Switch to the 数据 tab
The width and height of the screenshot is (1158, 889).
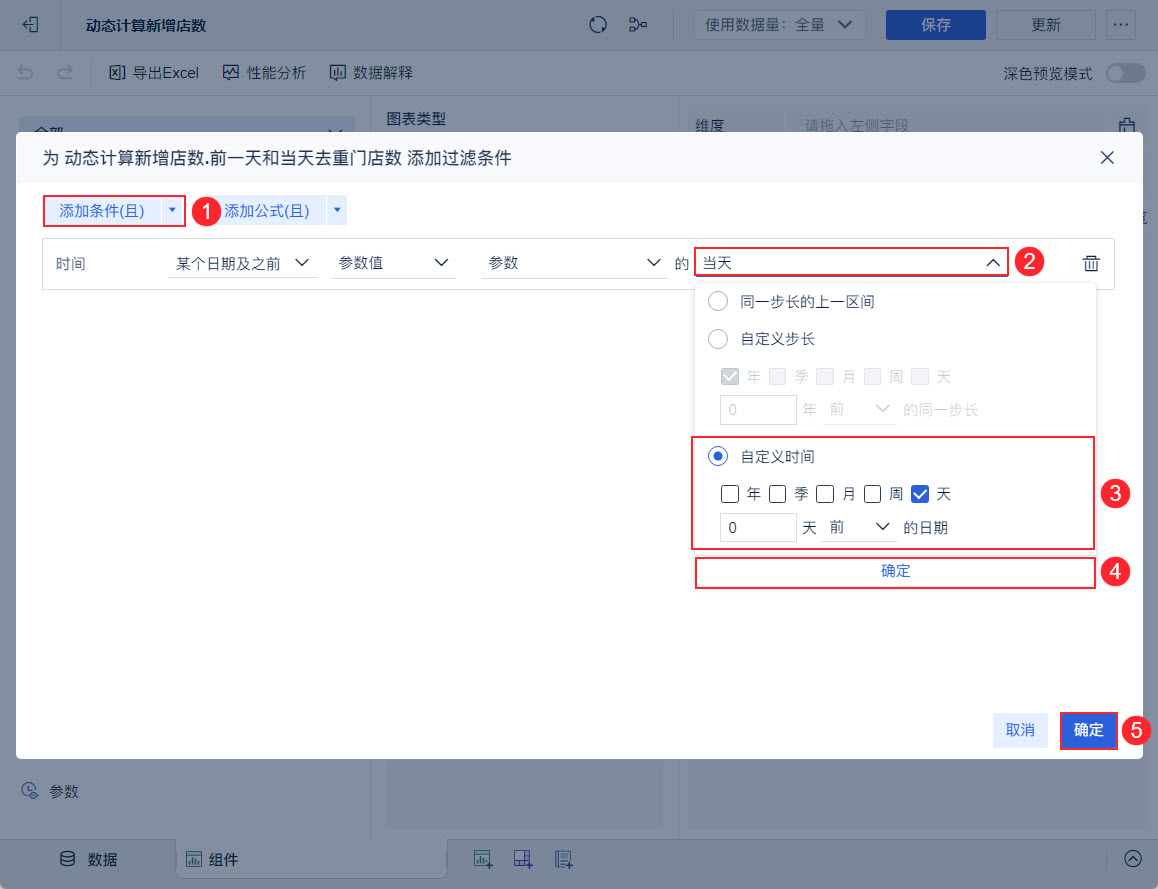click(x=89, y=859)
